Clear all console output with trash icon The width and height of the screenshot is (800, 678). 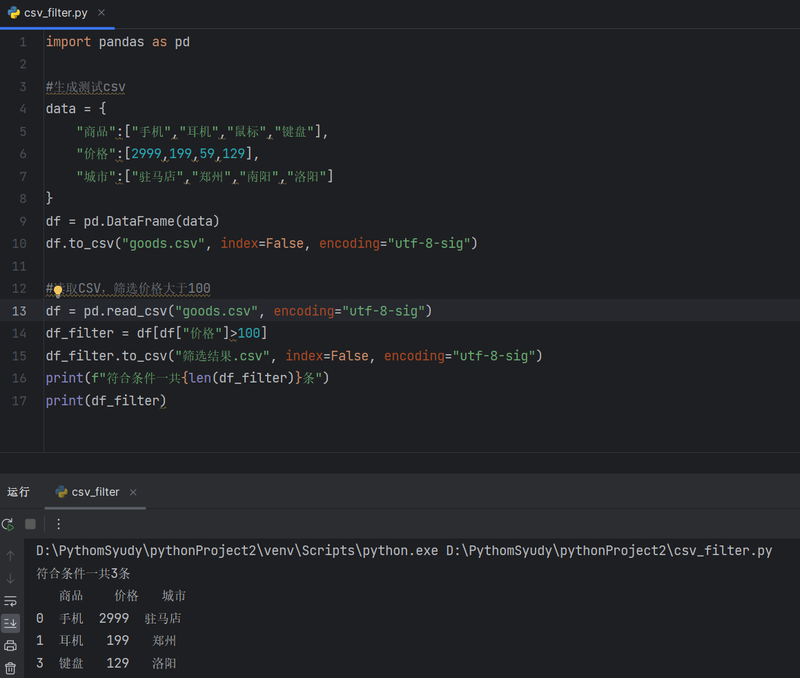tap(10, 668)
